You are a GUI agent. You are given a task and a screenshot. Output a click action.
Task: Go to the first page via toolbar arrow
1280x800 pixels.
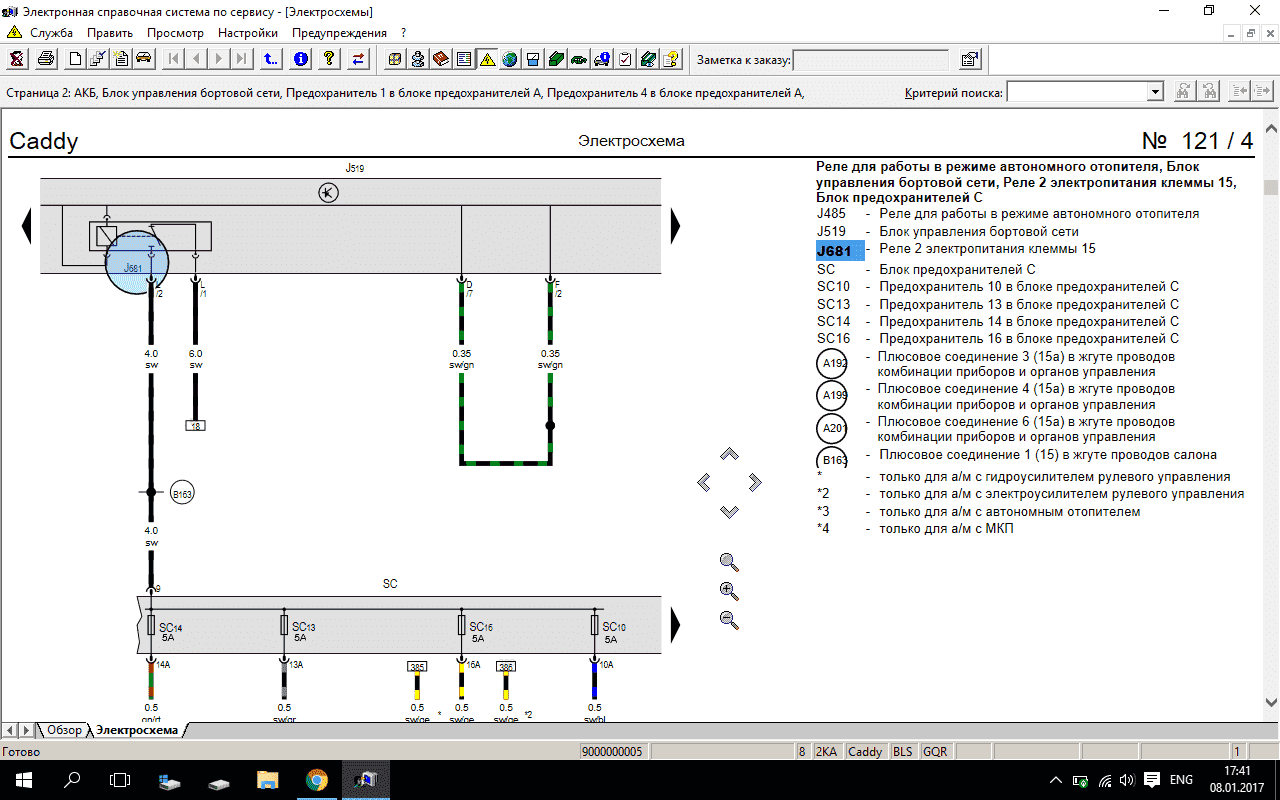pyautogui.click(x=173, y=59)
